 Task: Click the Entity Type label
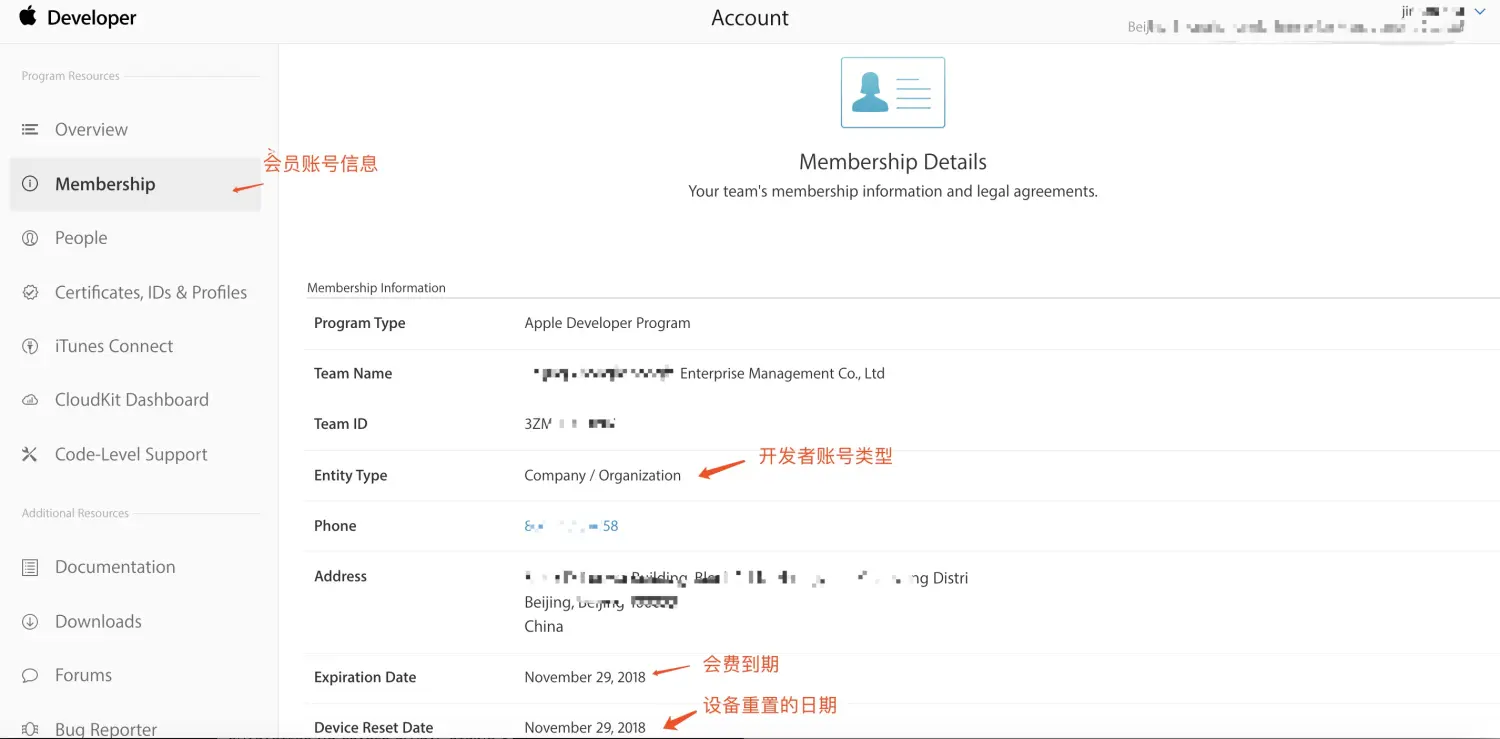pyautogui.click(x=350, y=476)
